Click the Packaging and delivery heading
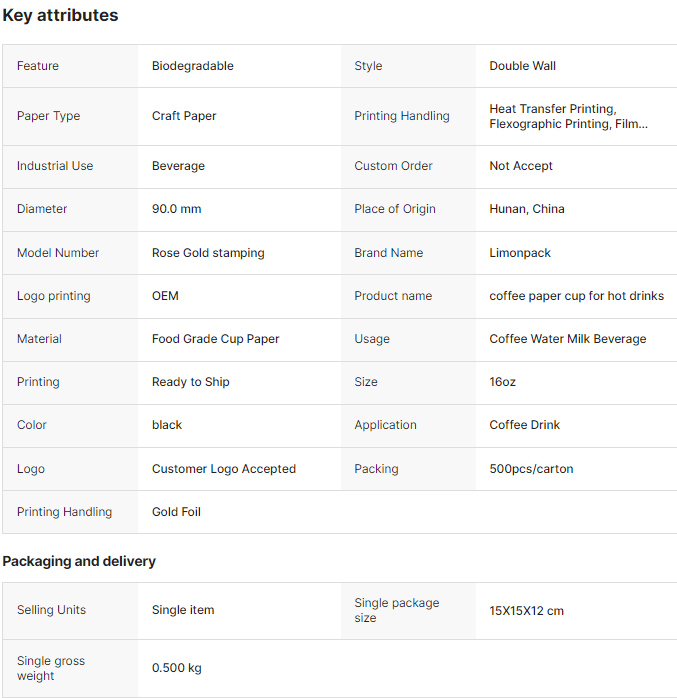The height and width of the screenshot is (698, 677). click(x=79, y=561)
